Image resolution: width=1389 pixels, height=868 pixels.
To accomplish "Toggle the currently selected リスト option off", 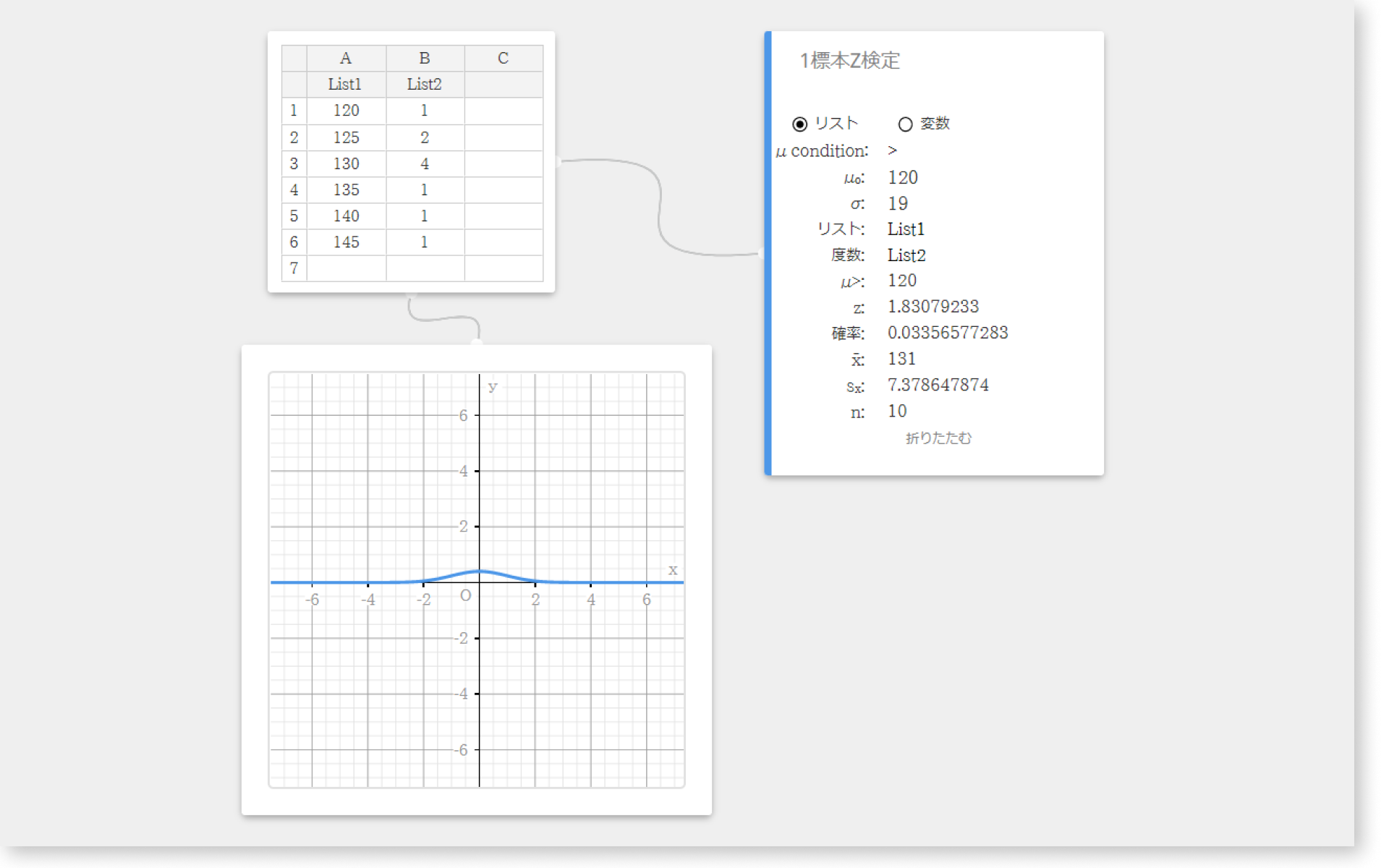I will (x=800, y=124).
